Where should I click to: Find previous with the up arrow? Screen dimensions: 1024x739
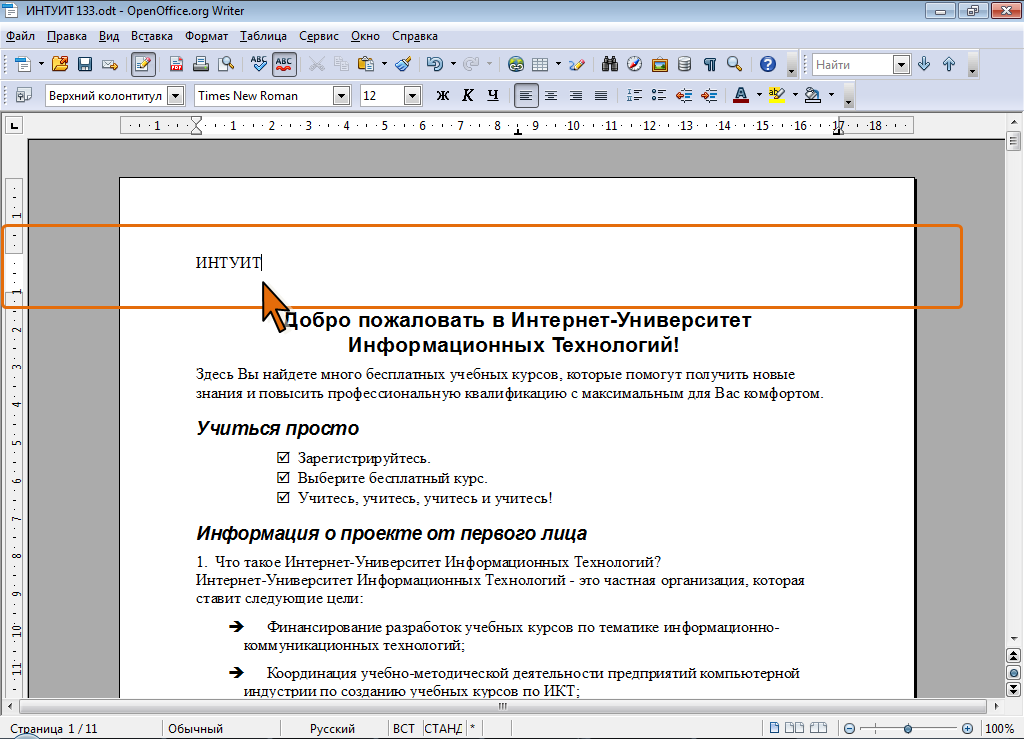click(x=949, y=64)
